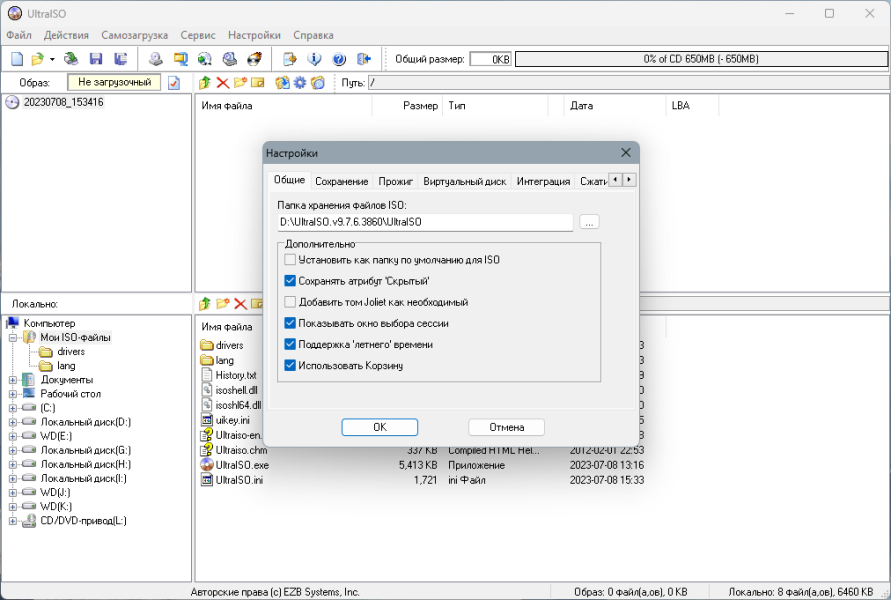The image size is (891, 600).
Task: Click the folder with disc icon near Путь
Action: coord(318,83)
